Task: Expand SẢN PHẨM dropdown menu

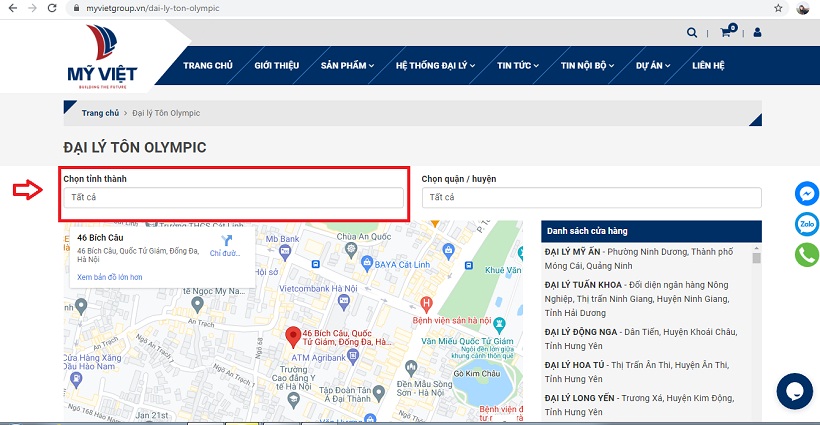Action: (347, 65)
